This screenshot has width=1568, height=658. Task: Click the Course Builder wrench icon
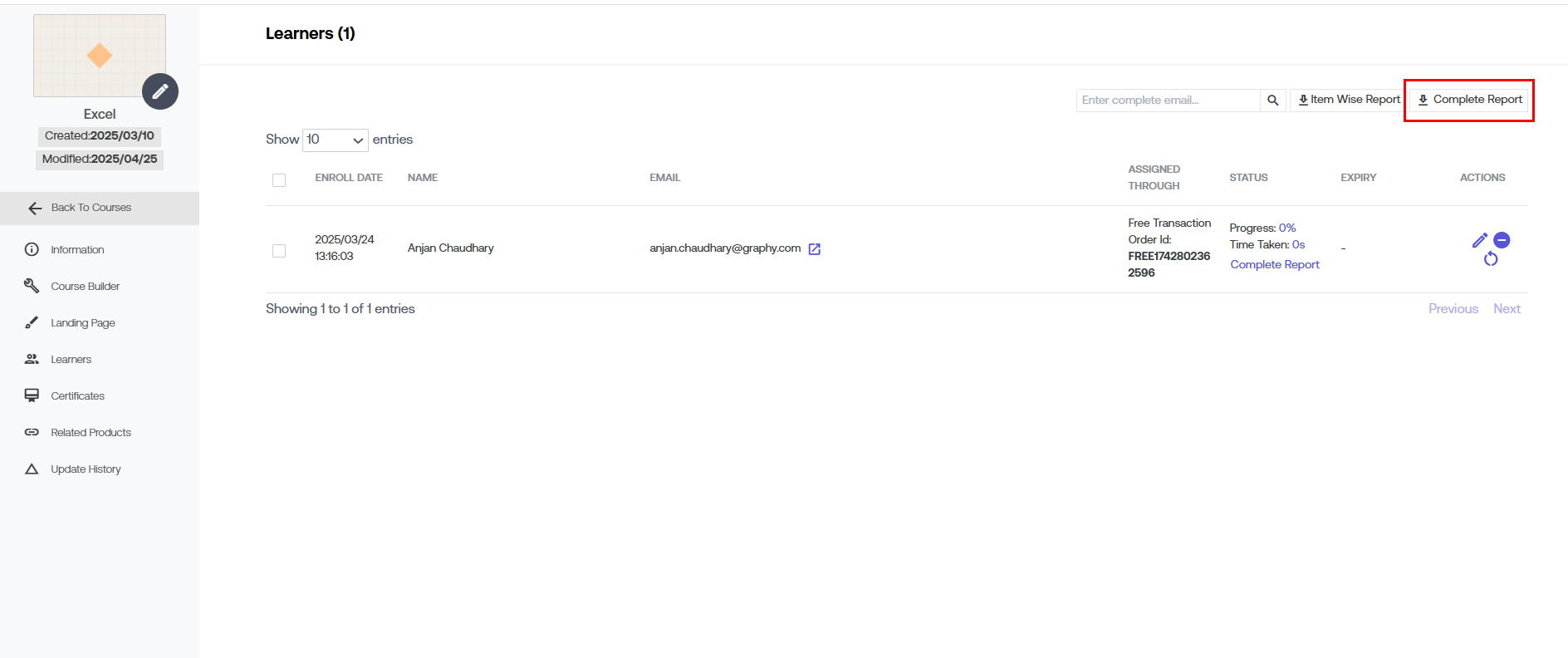tap(32, 286)
